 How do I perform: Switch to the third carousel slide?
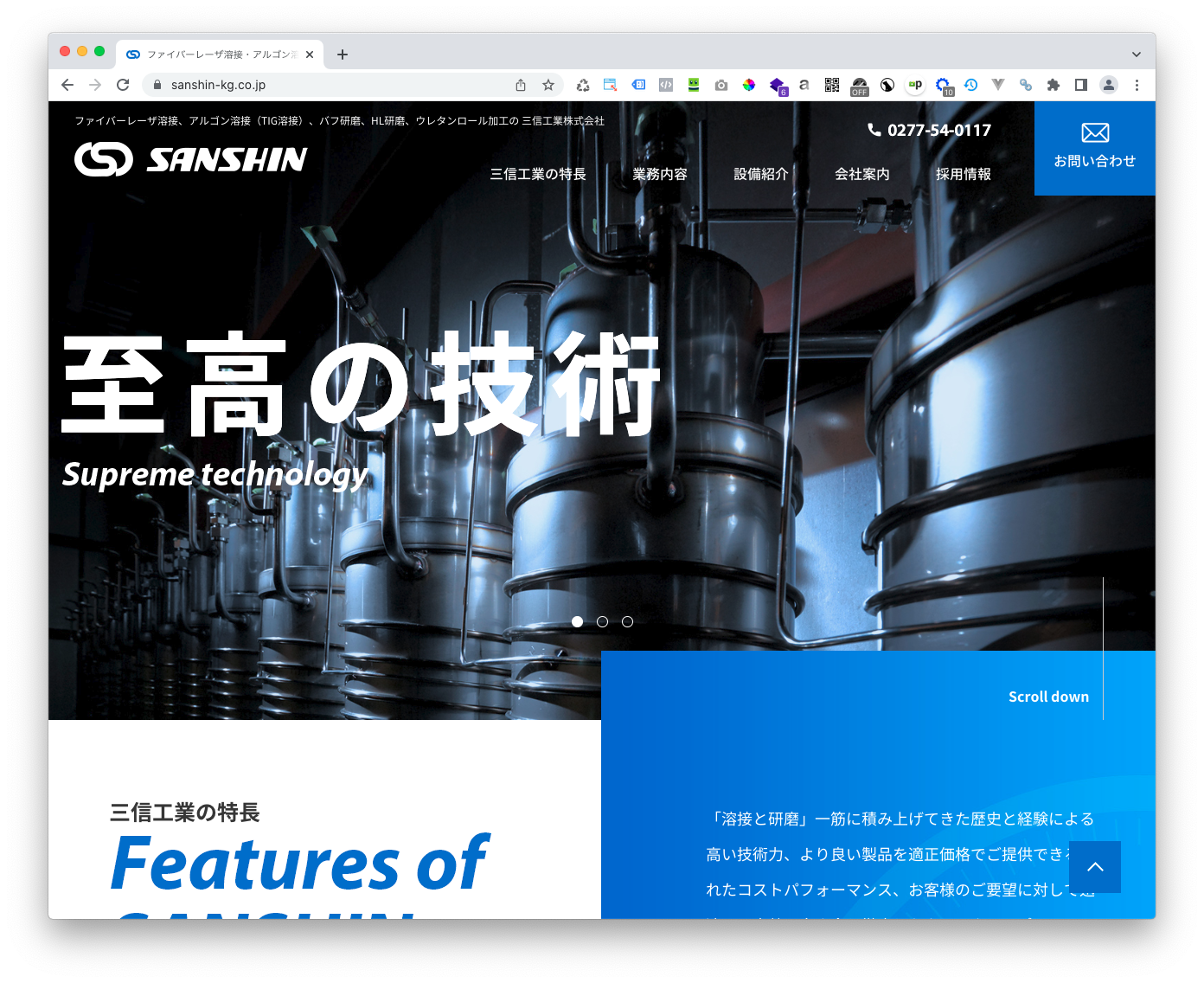coord(627,621)
